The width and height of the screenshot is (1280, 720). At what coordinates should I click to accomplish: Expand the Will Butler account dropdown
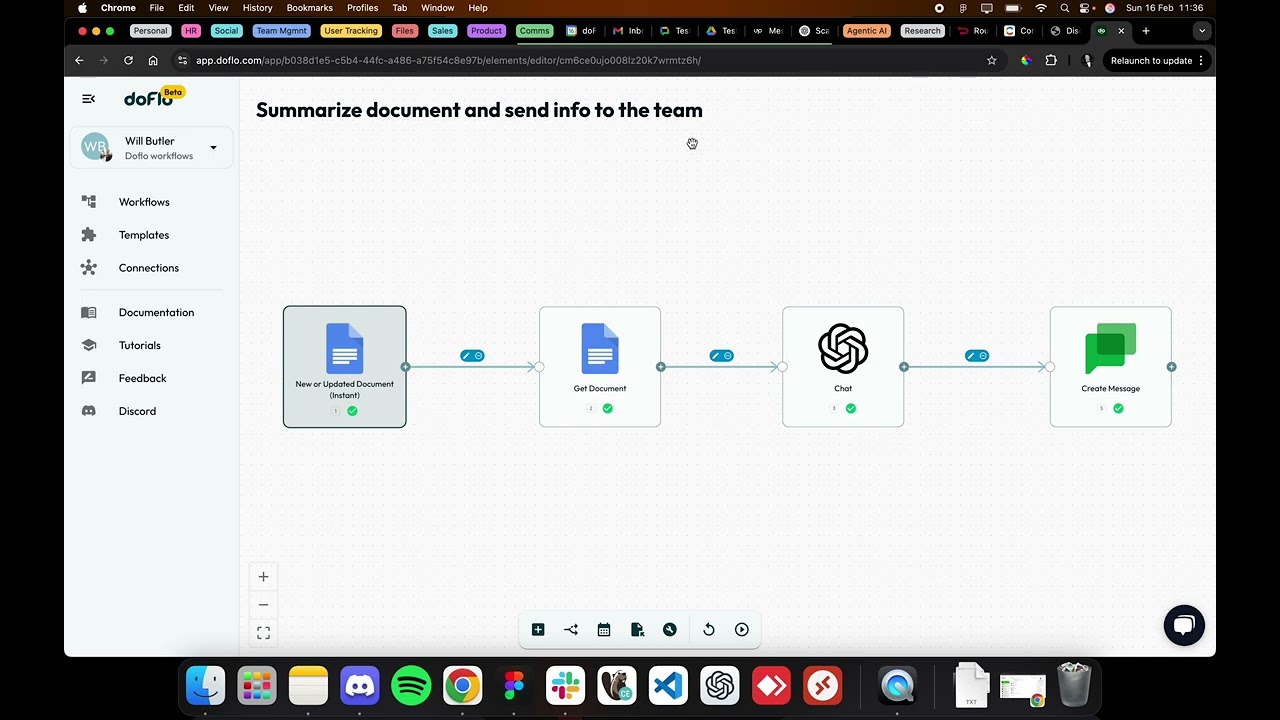(x=213, y=148)
